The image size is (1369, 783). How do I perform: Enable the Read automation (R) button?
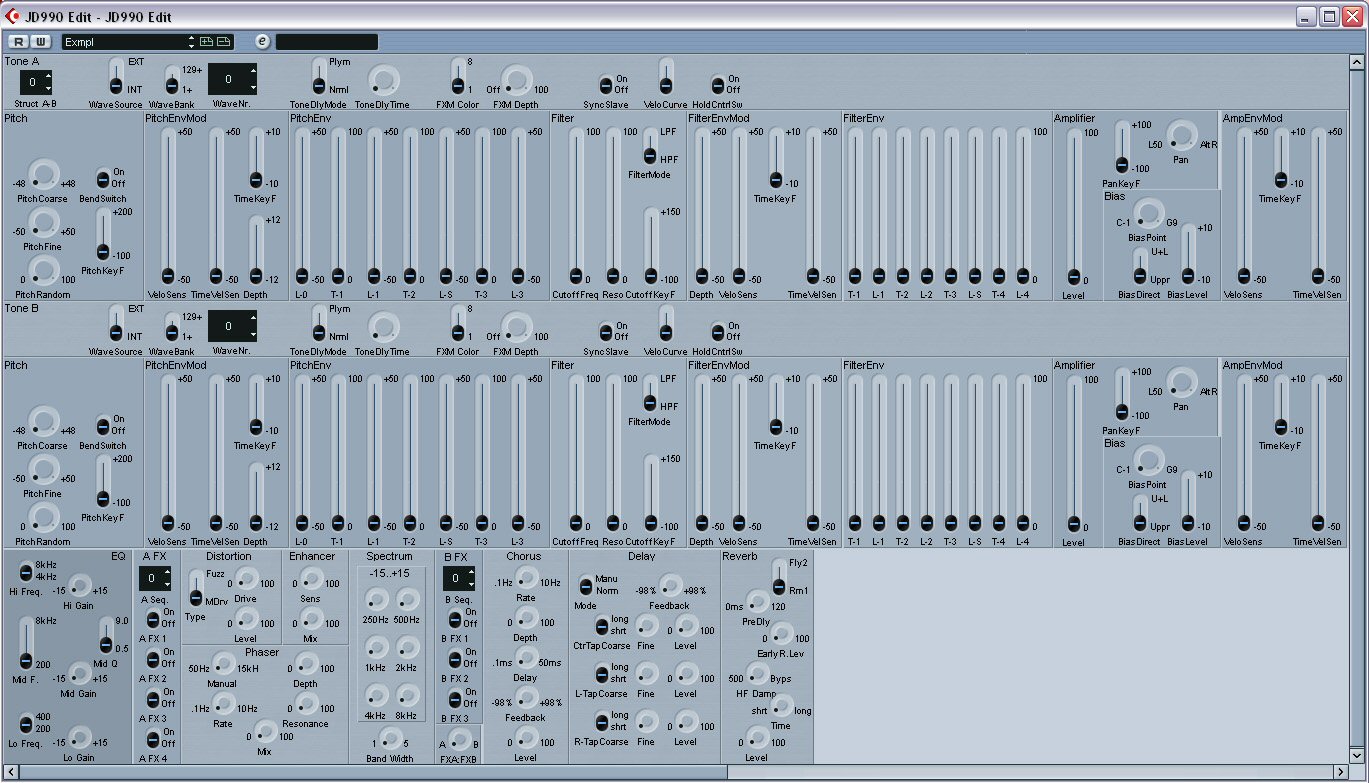(x=19, y=42)
